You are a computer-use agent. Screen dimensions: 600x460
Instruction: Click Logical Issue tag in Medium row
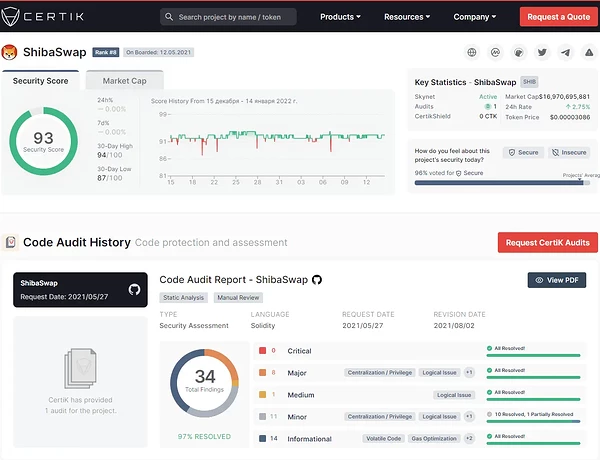tap(454, 395)
